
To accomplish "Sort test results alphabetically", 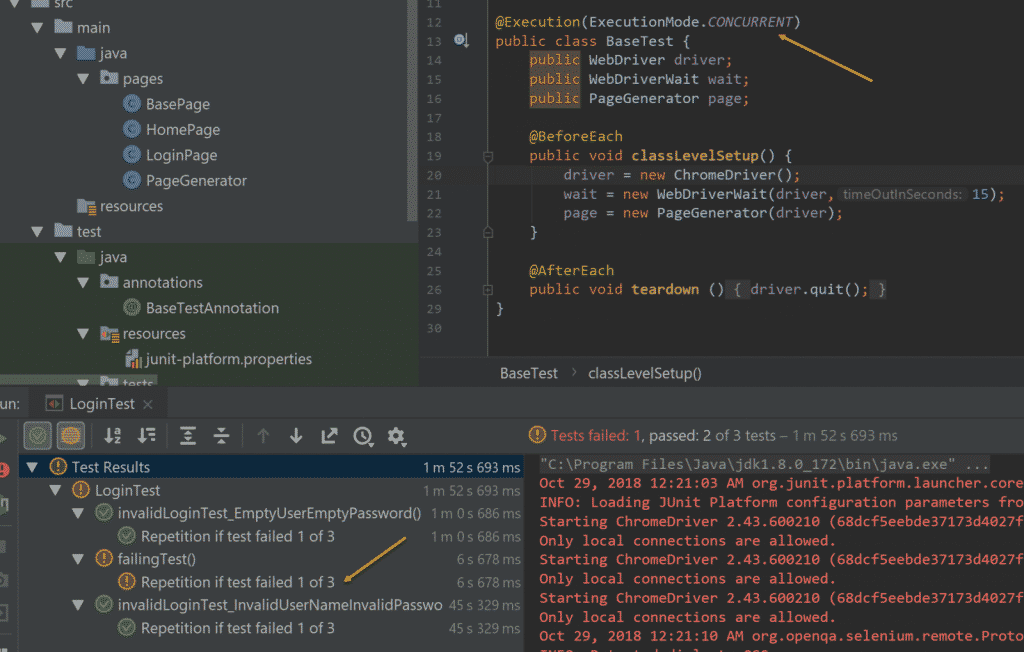I will 113,436.
